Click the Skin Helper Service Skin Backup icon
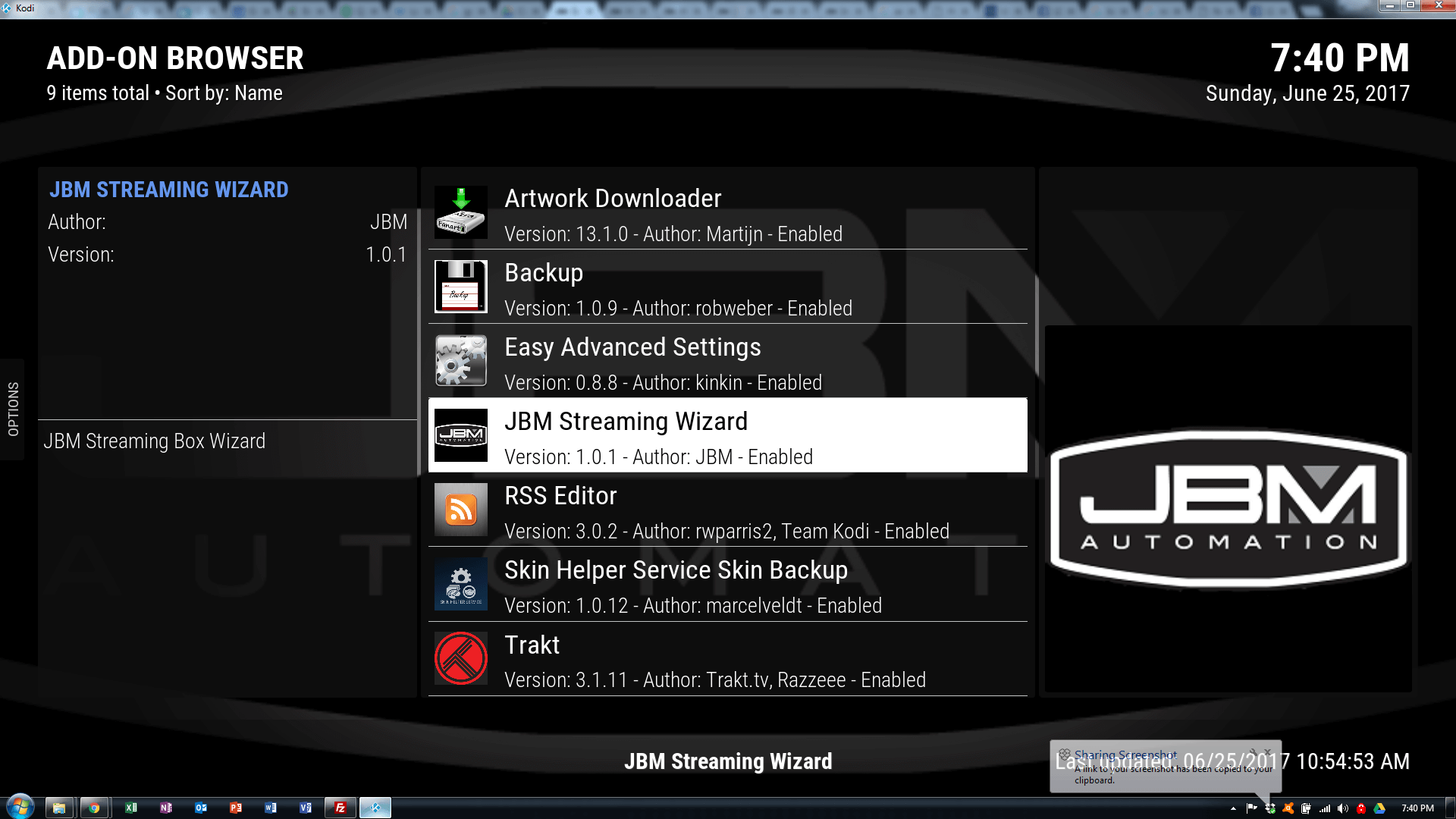The width and height of the screenshot is (1456, 819). 461,584
